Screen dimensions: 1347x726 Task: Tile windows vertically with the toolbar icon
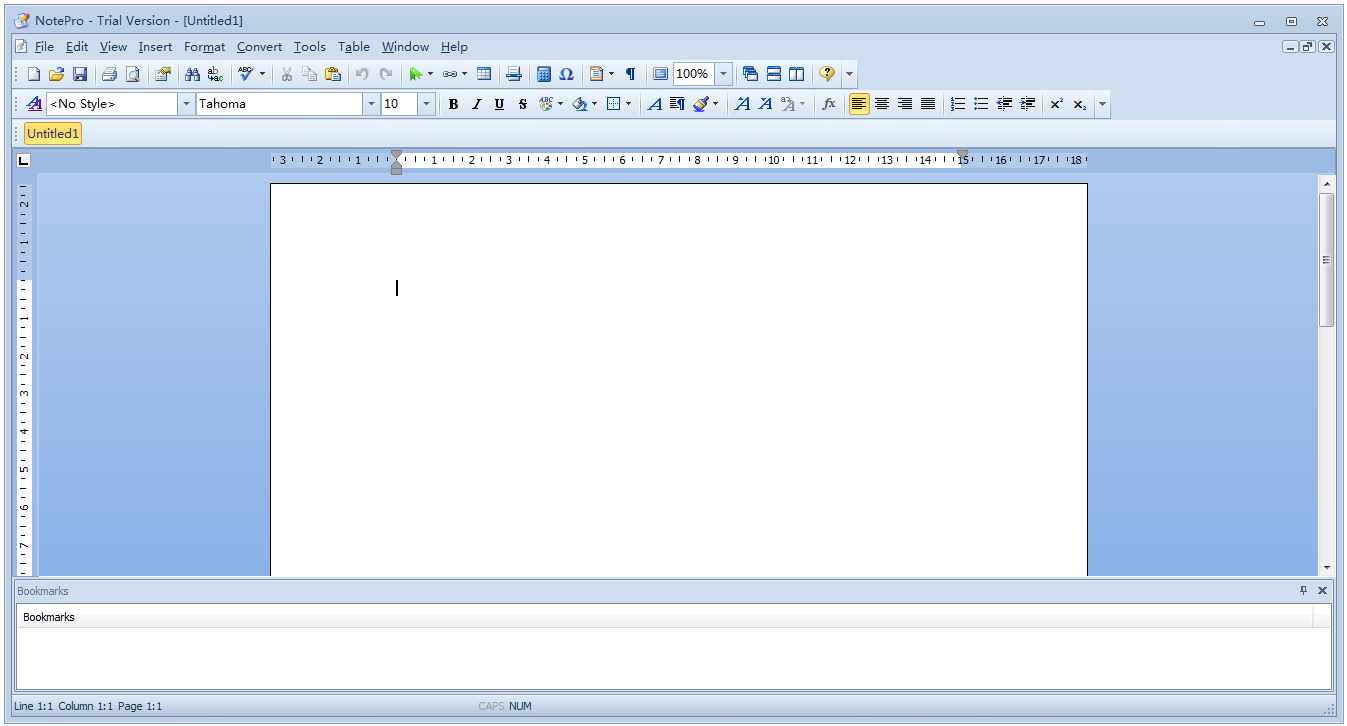pos(796,74)
